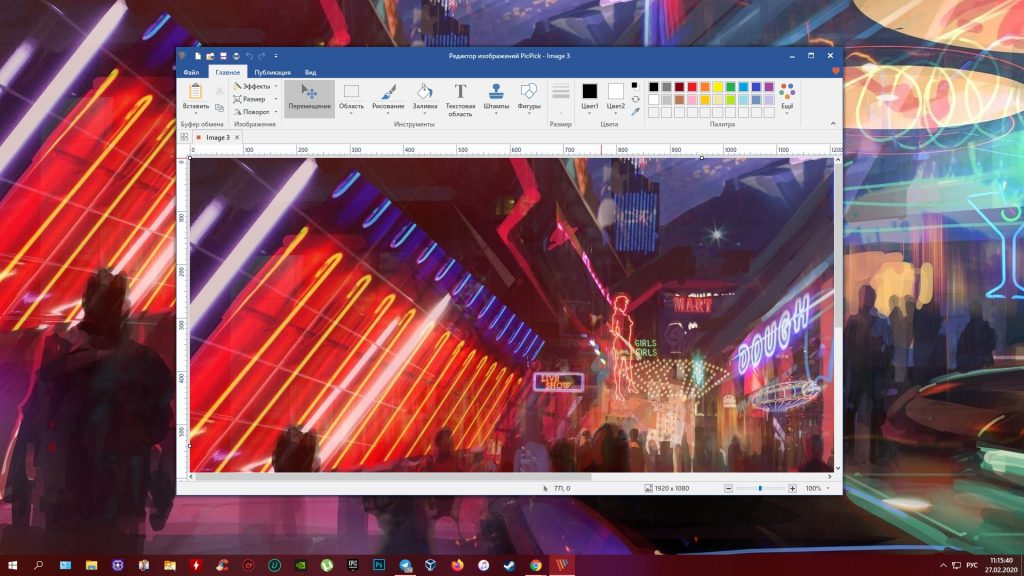Switch to the Публикация ribbon tab
This screenshot has height=576, width=1024.
coord(272,72)
